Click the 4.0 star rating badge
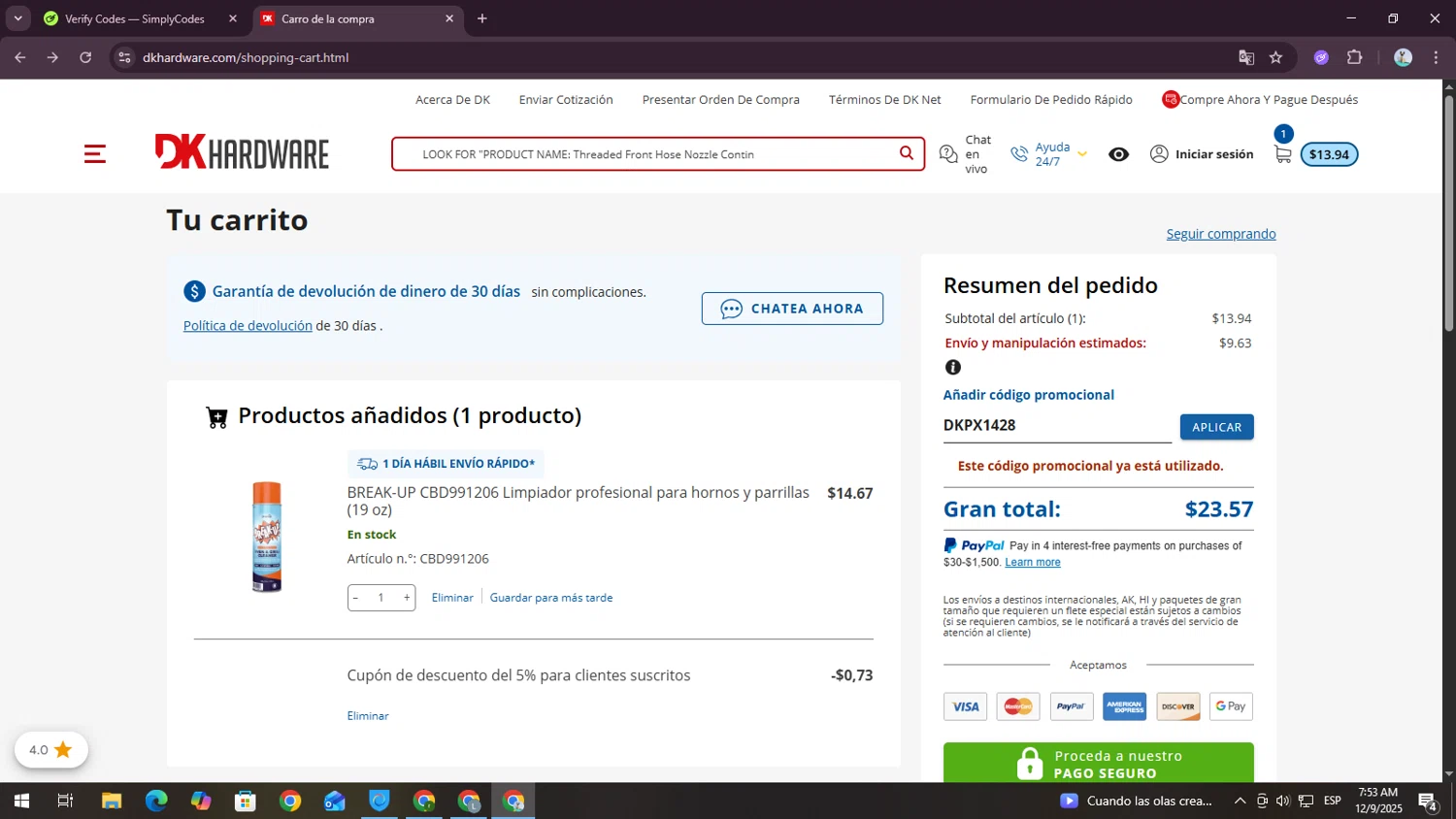The width and height of the screenshot is (1456, 819). pyautogui.click(x=50, y=749)
